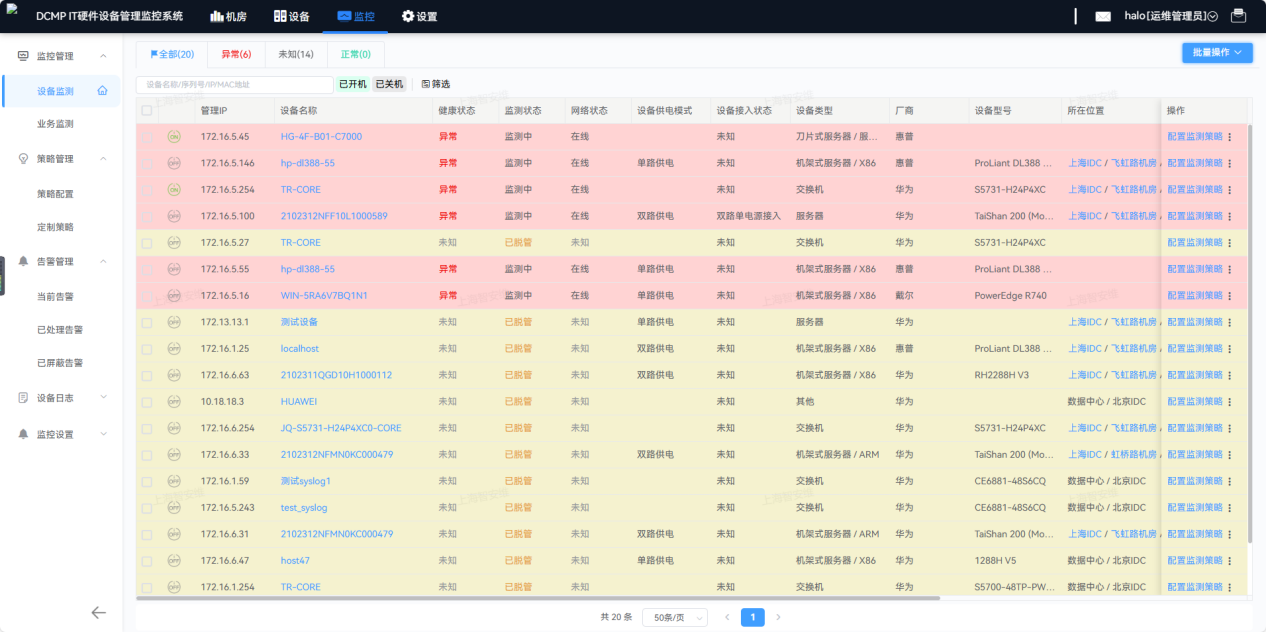
Task: Click the document icon next to 设备日志
Action: click(23, 398)
